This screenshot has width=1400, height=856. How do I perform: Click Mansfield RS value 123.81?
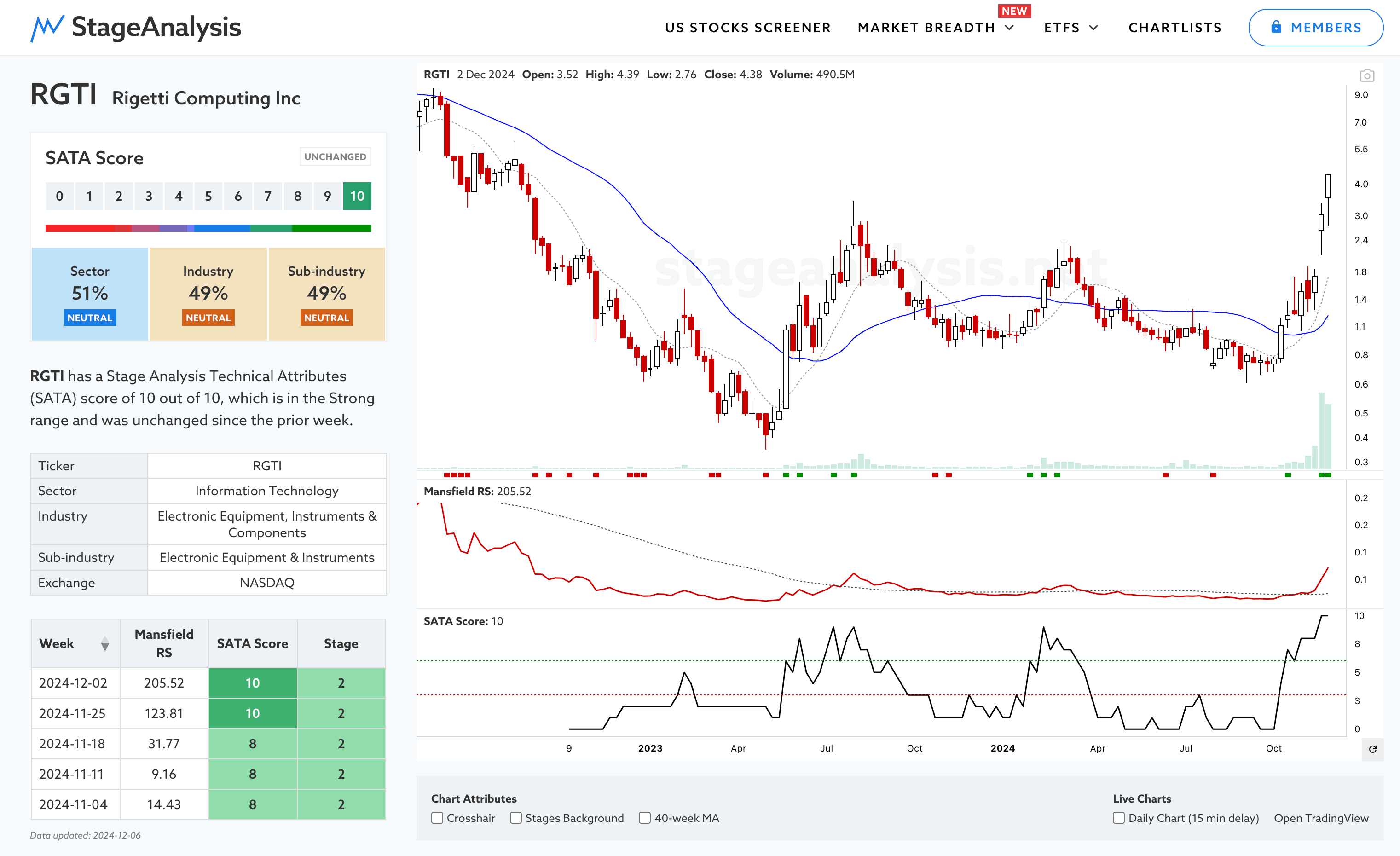164,713
